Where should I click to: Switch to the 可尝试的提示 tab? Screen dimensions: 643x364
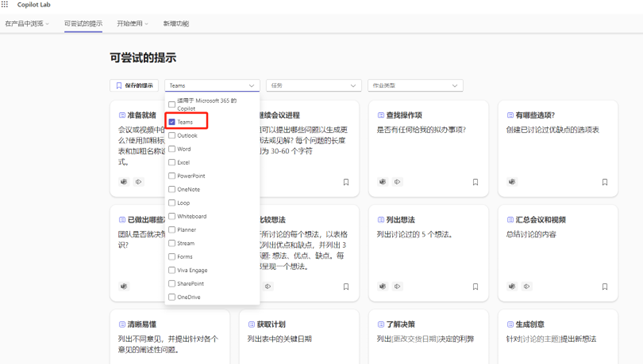(83, 24)
